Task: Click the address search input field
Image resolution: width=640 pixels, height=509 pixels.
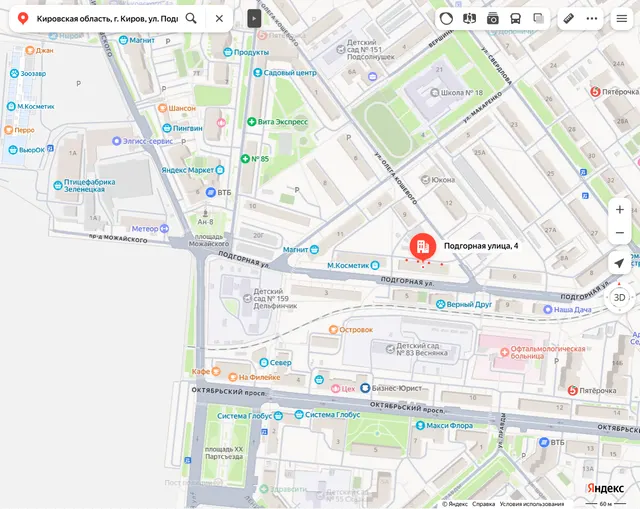Action: coord(107,19)
